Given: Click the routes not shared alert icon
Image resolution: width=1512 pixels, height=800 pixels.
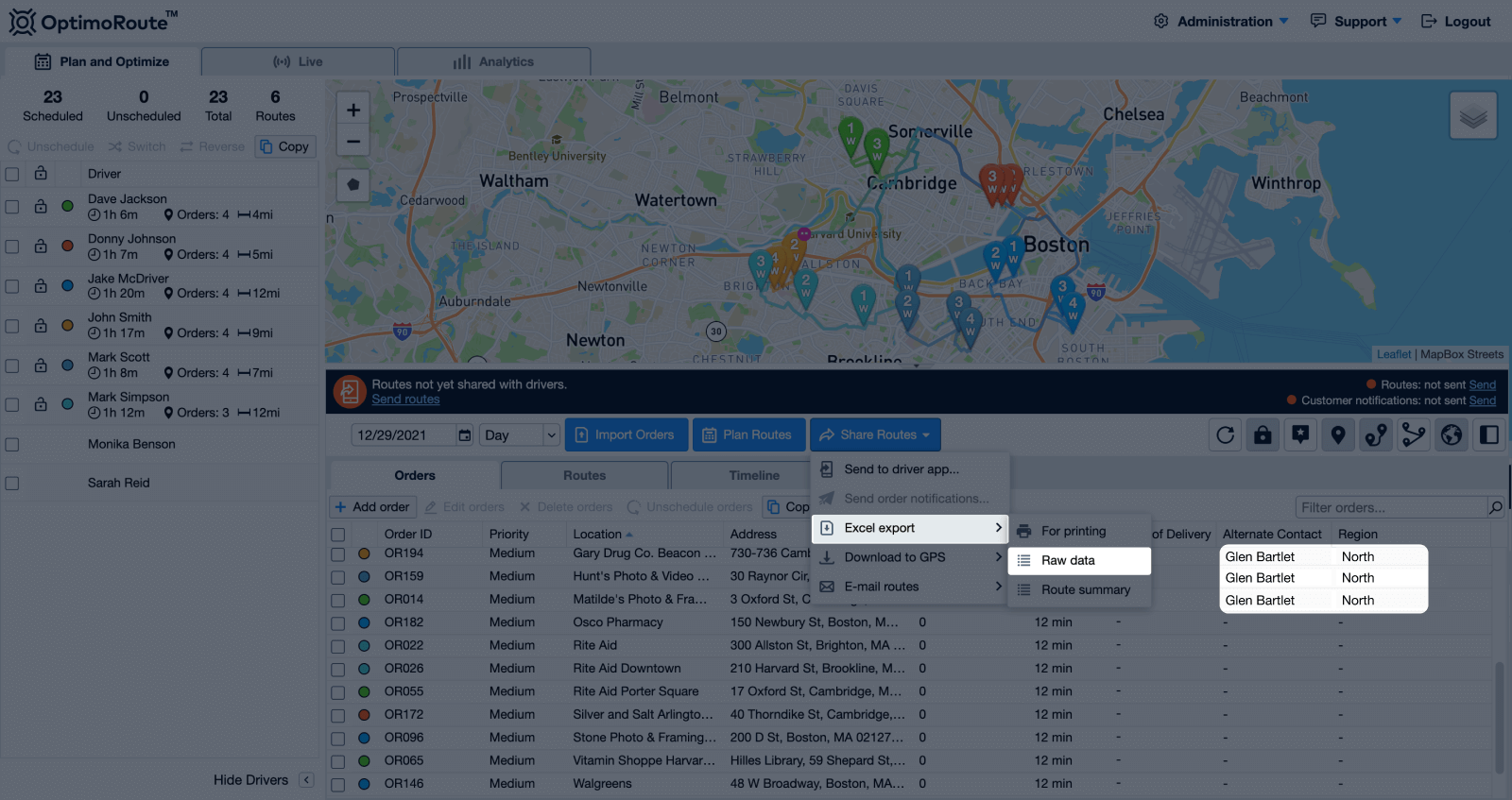Looking at the screenshot, I should pos(350,391).
